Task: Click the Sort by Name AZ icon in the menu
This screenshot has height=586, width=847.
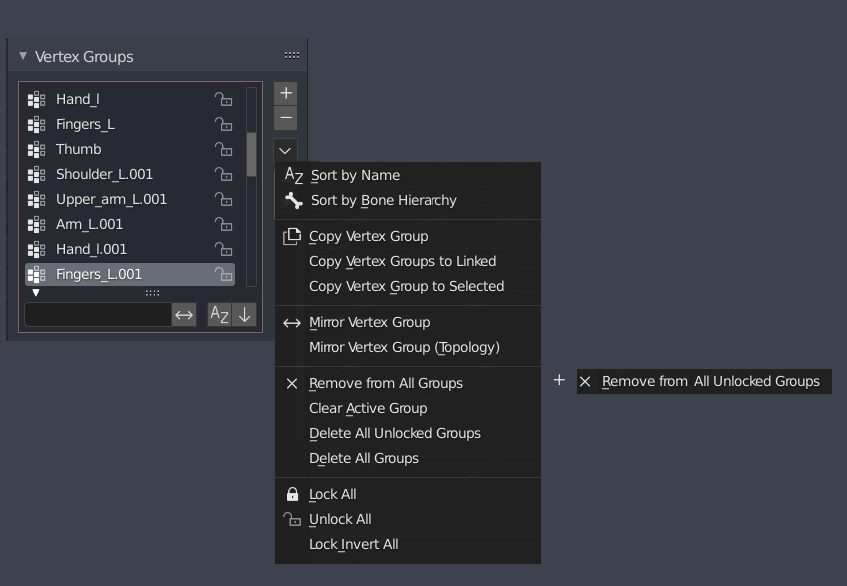Action: [293, 176]
